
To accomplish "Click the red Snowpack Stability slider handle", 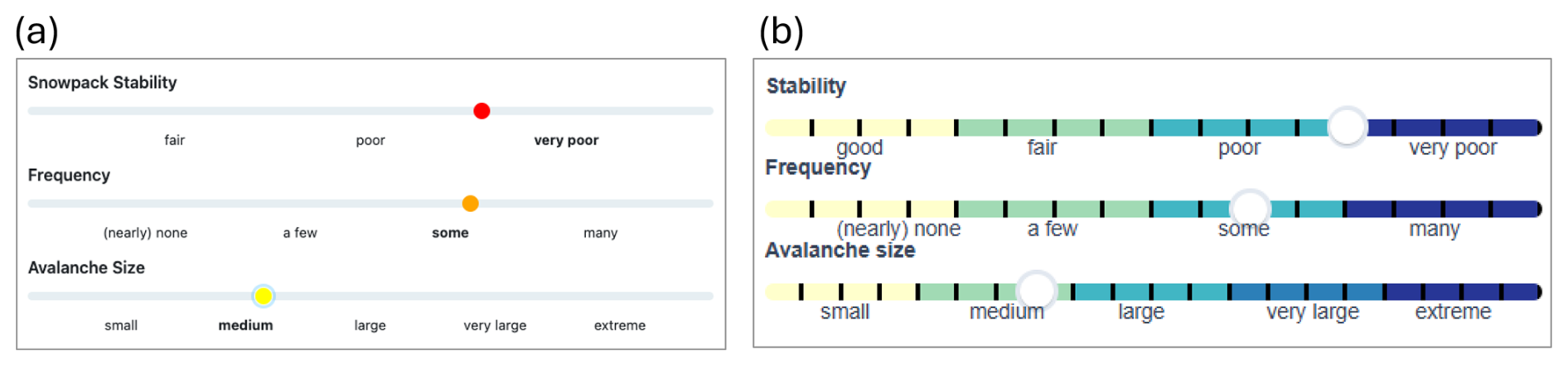I will point(482,111).
